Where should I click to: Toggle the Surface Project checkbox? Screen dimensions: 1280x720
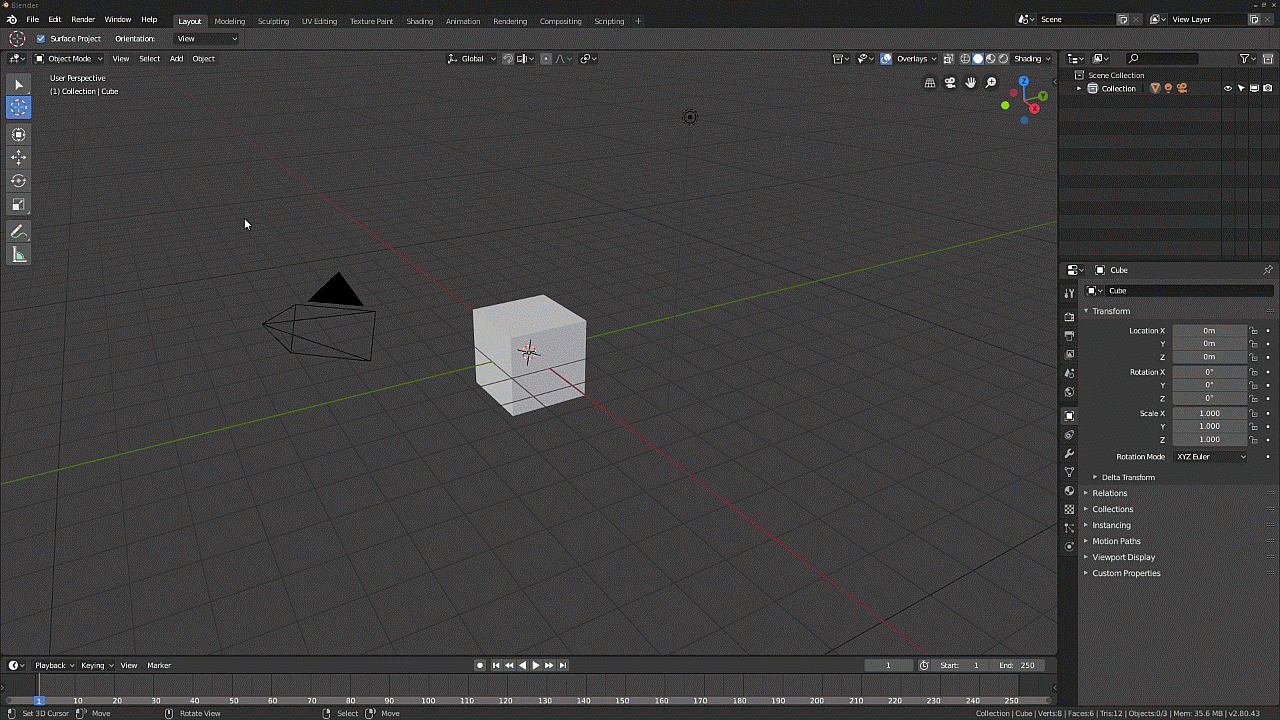tap(42, 38)
